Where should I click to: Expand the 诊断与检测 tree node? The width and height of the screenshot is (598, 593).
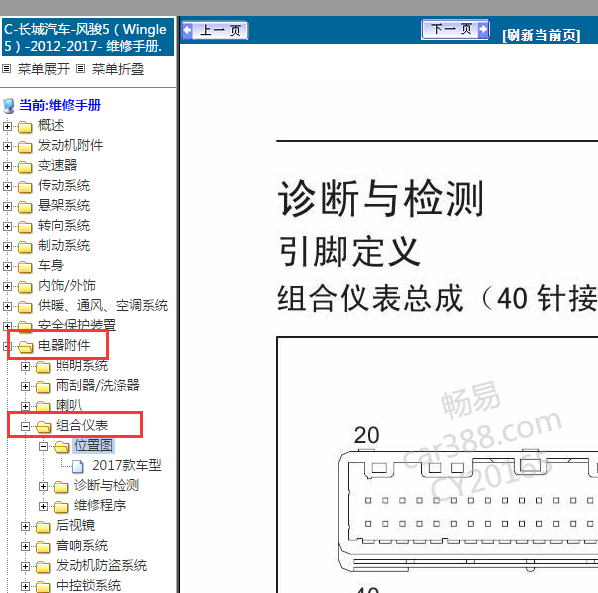(43, 486)
